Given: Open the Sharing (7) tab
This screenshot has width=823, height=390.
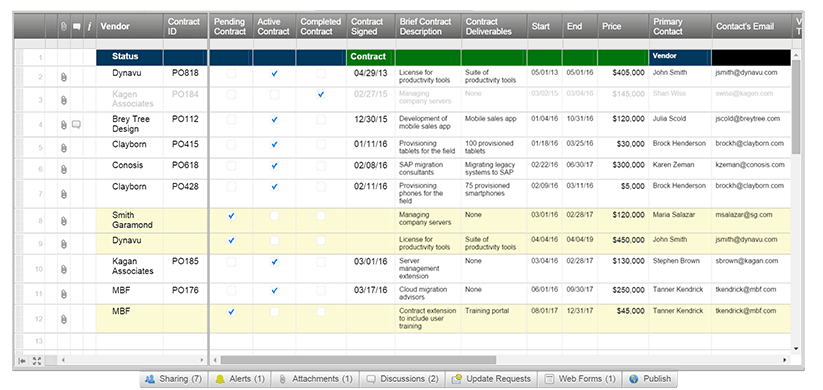Looking at the screenshot, I should (x=174, y=379).
